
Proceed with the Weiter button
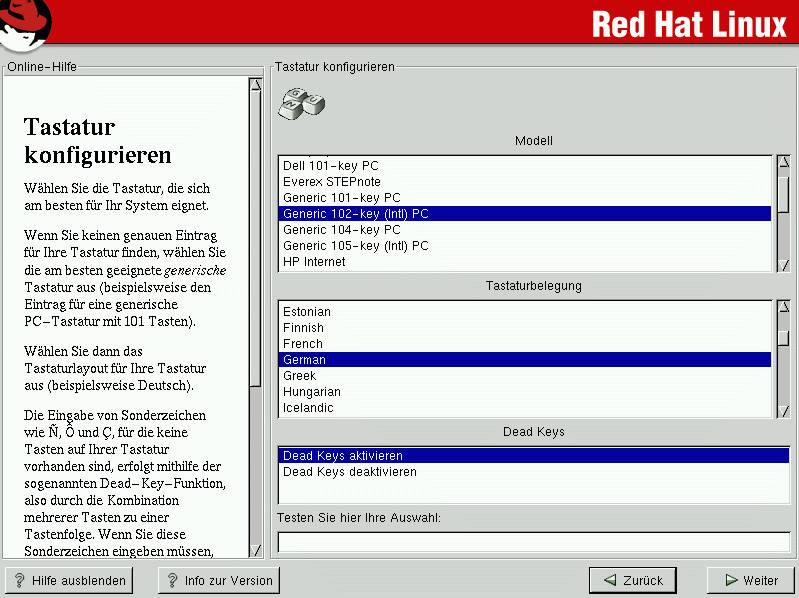coord(750,580)
